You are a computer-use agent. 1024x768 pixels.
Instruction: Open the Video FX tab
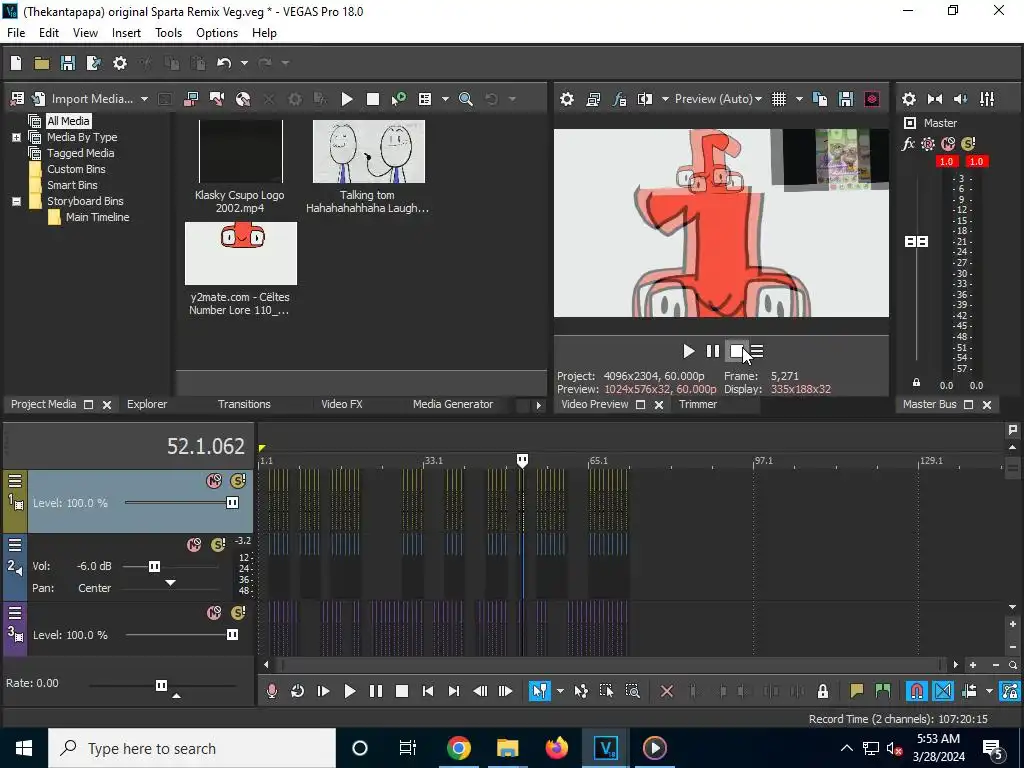pyautogui.click(x=342, y=404)
